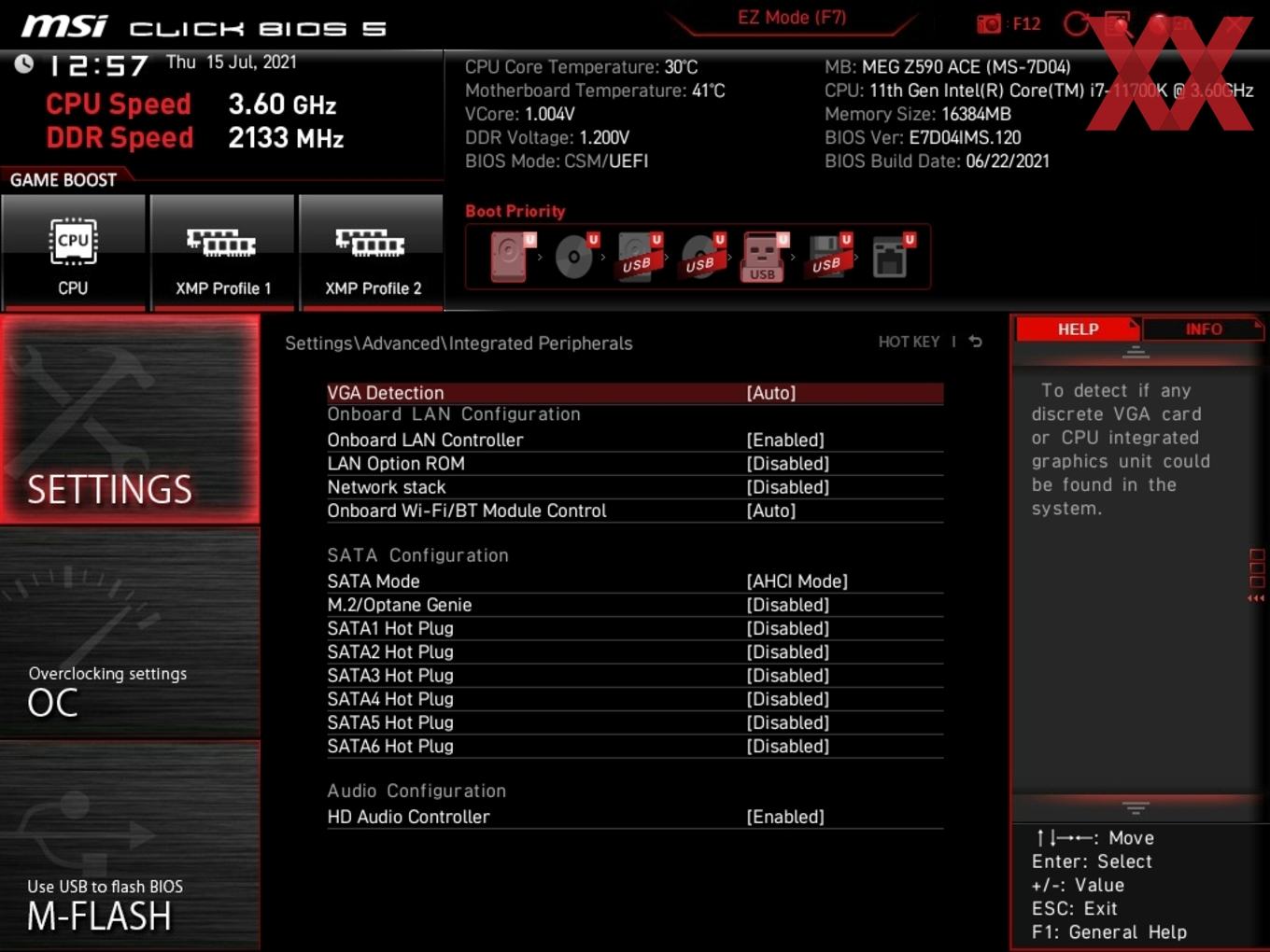Viewport: 1270px width, 952px height.
Task: Click the Settings\Advanced\Integrated Peripherals breadcrumb
Action: click(459, 343)
